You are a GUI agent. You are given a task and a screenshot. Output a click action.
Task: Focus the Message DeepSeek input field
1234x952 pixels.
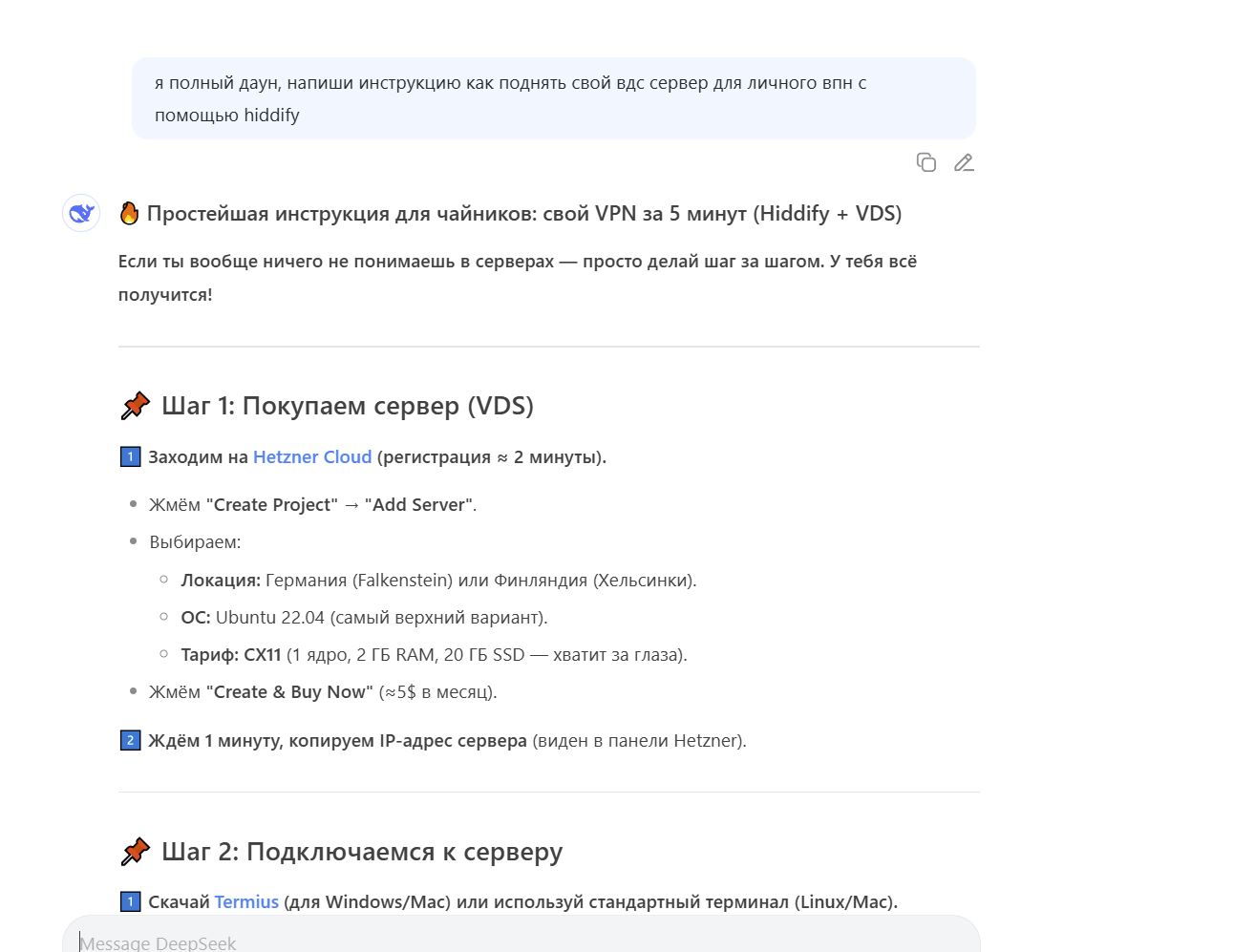coord(521,941)
